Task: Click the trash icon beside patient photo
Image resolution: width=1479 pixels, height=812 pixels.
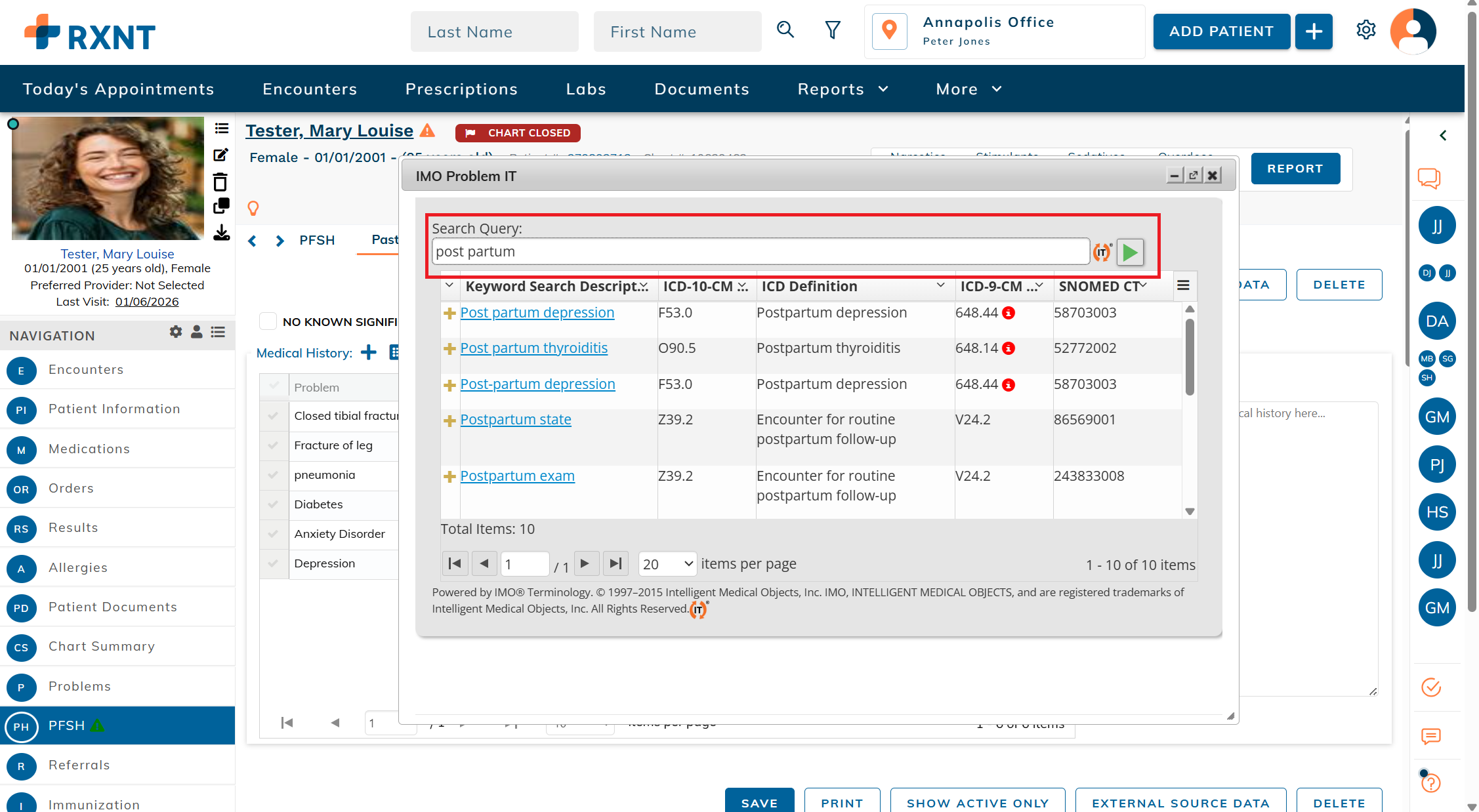Action: click(220, 182)
